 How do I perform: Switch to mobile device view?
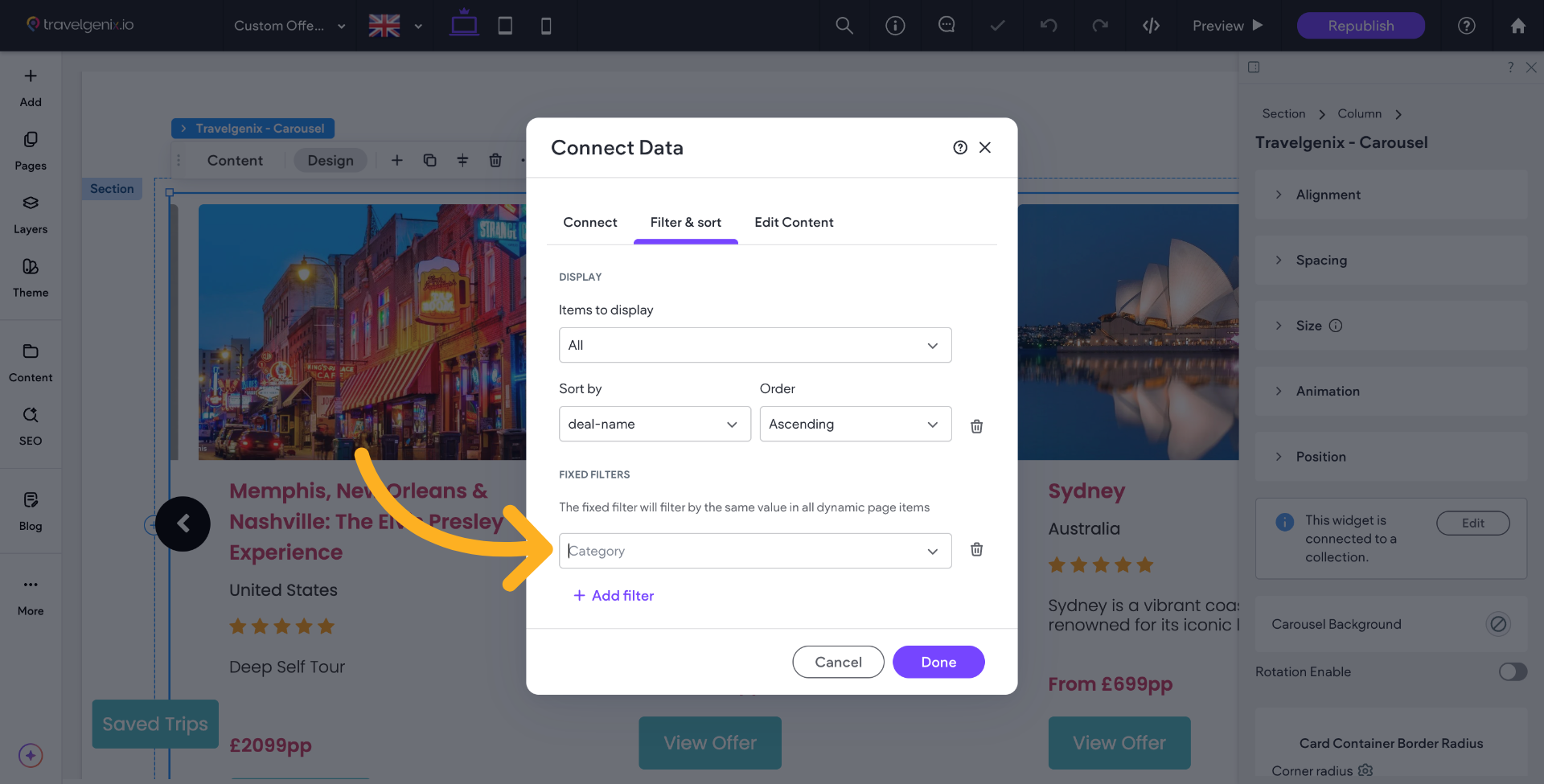pyautogui.click(x=546, y=26)
